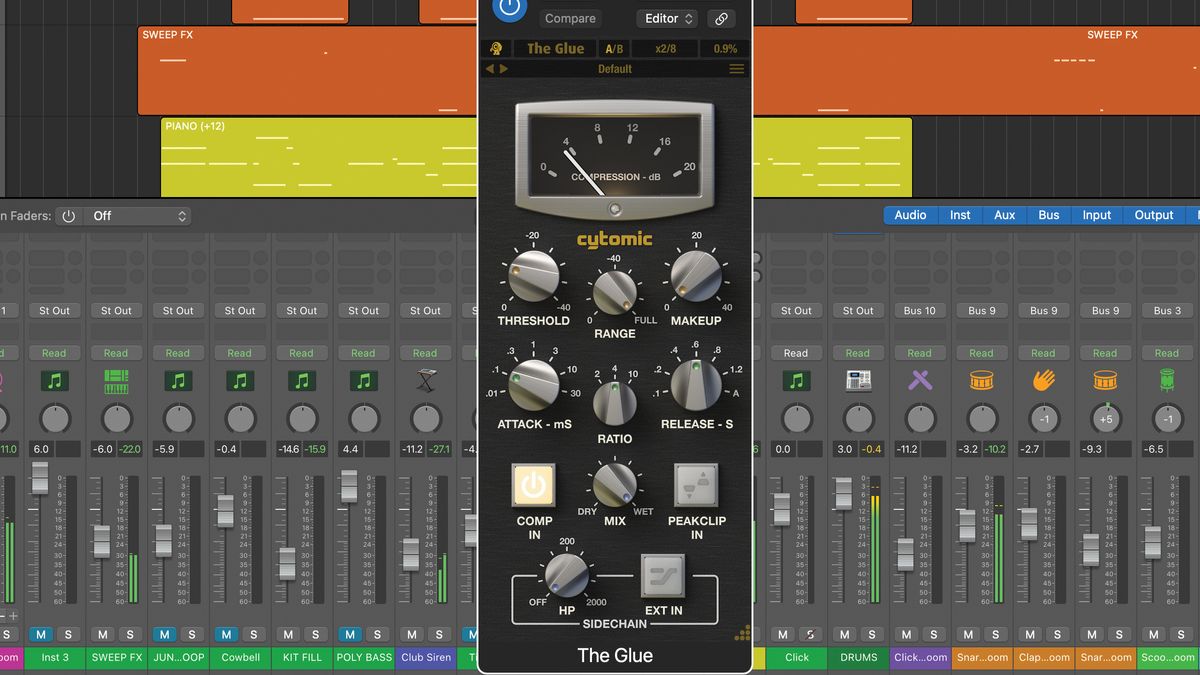Viewport: 1200px width, 675px height.
Task: Click the DRUMS drum machine icon
Action: [x=858, y=381]
